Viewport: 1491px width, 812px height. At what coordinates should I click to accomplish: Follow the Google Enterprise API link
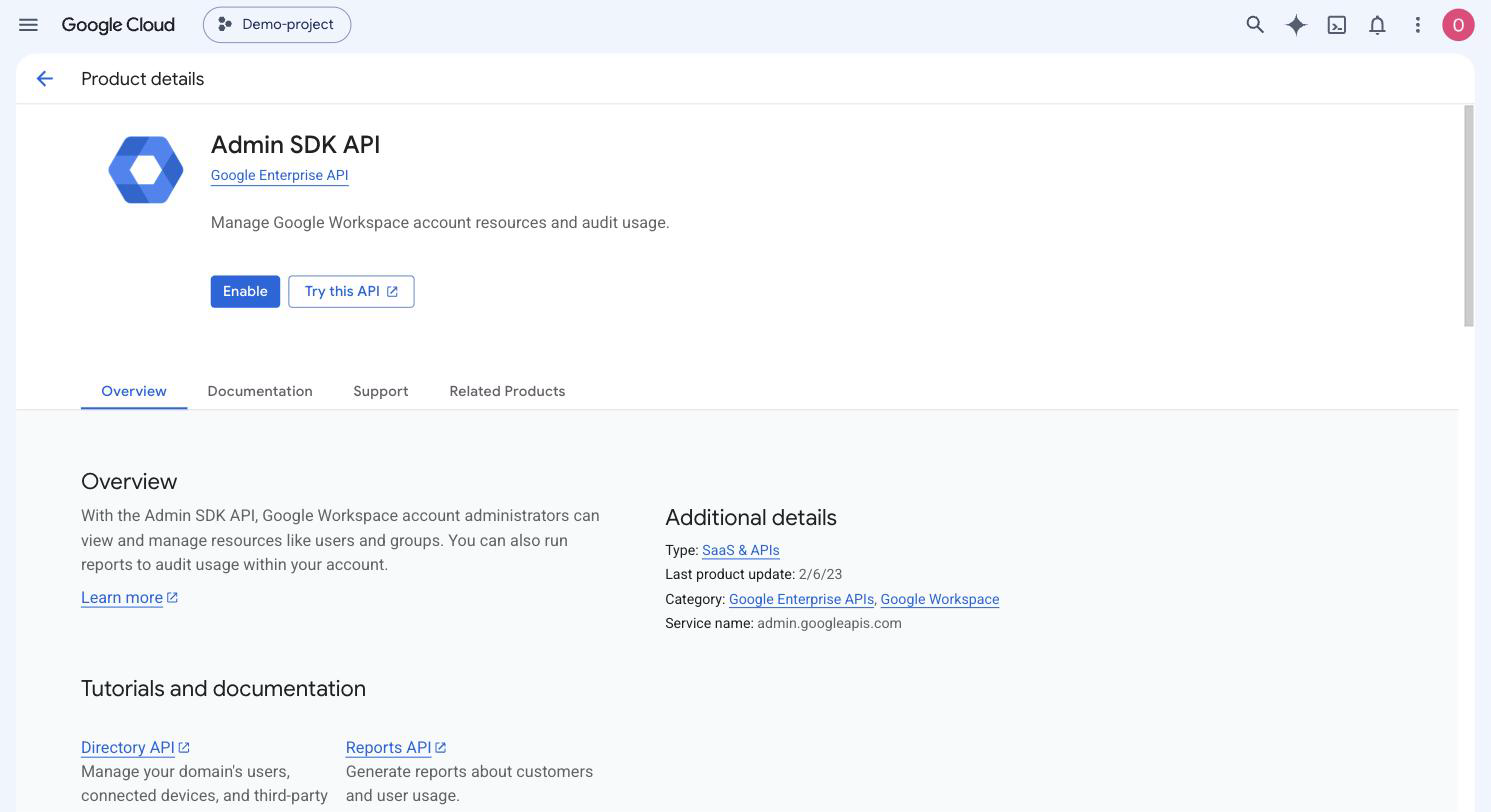[279, 175]
